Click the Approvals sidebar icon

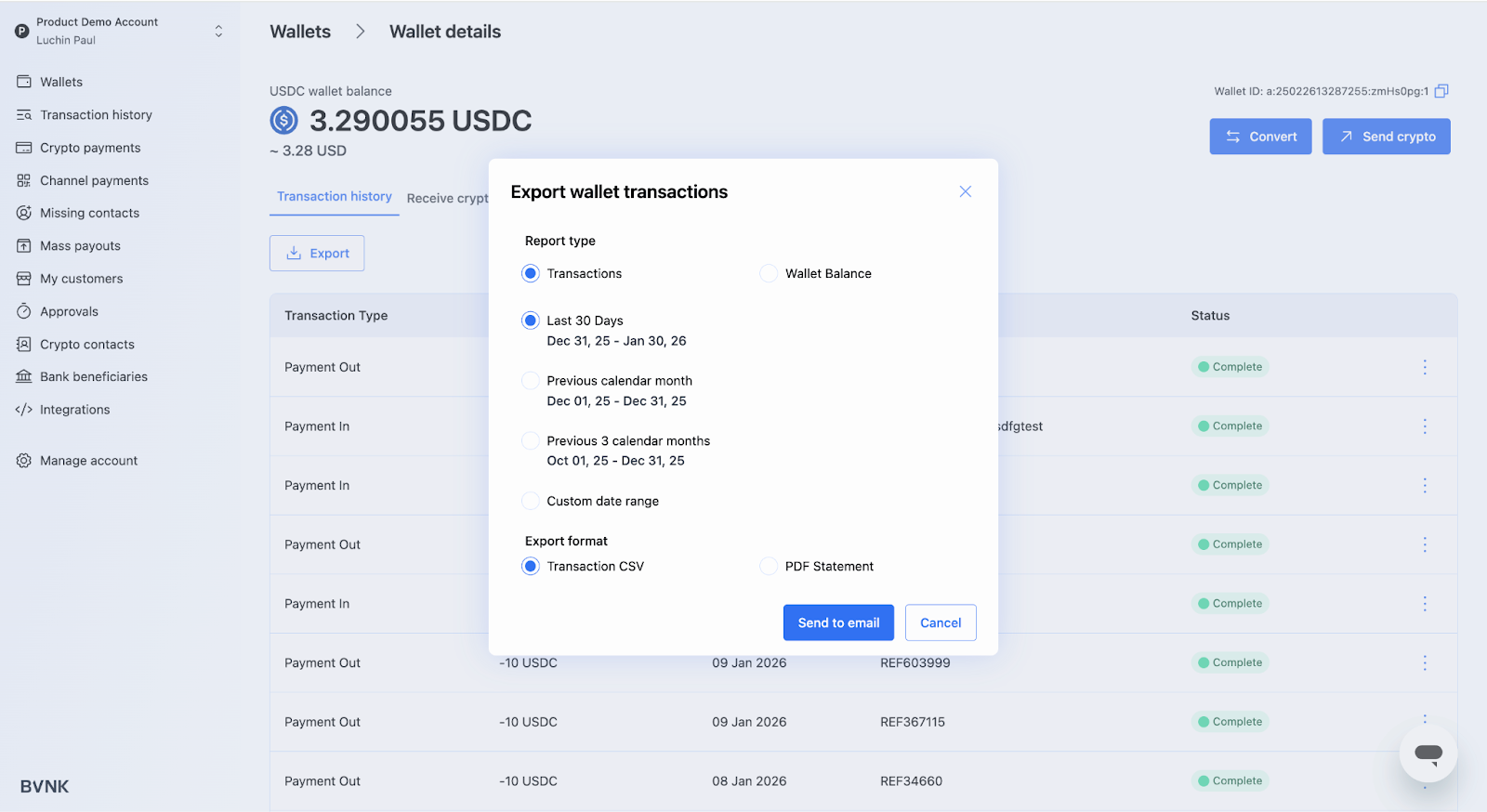24,311
